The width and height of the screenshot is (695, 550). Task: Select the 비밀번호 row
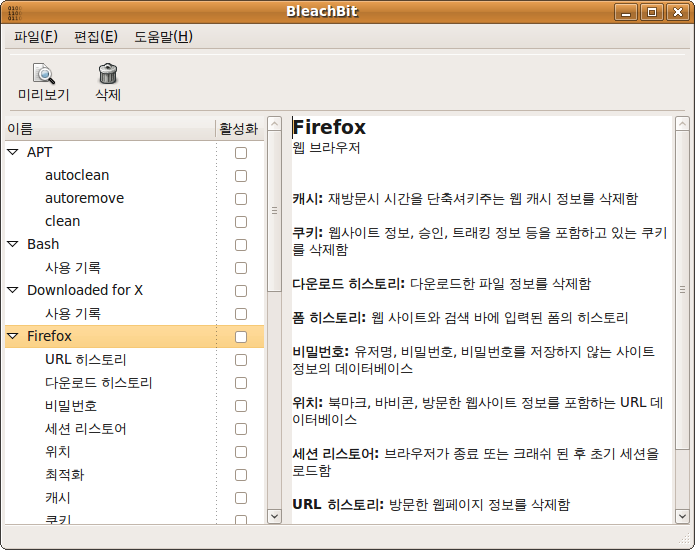click(x=134, y=406)
